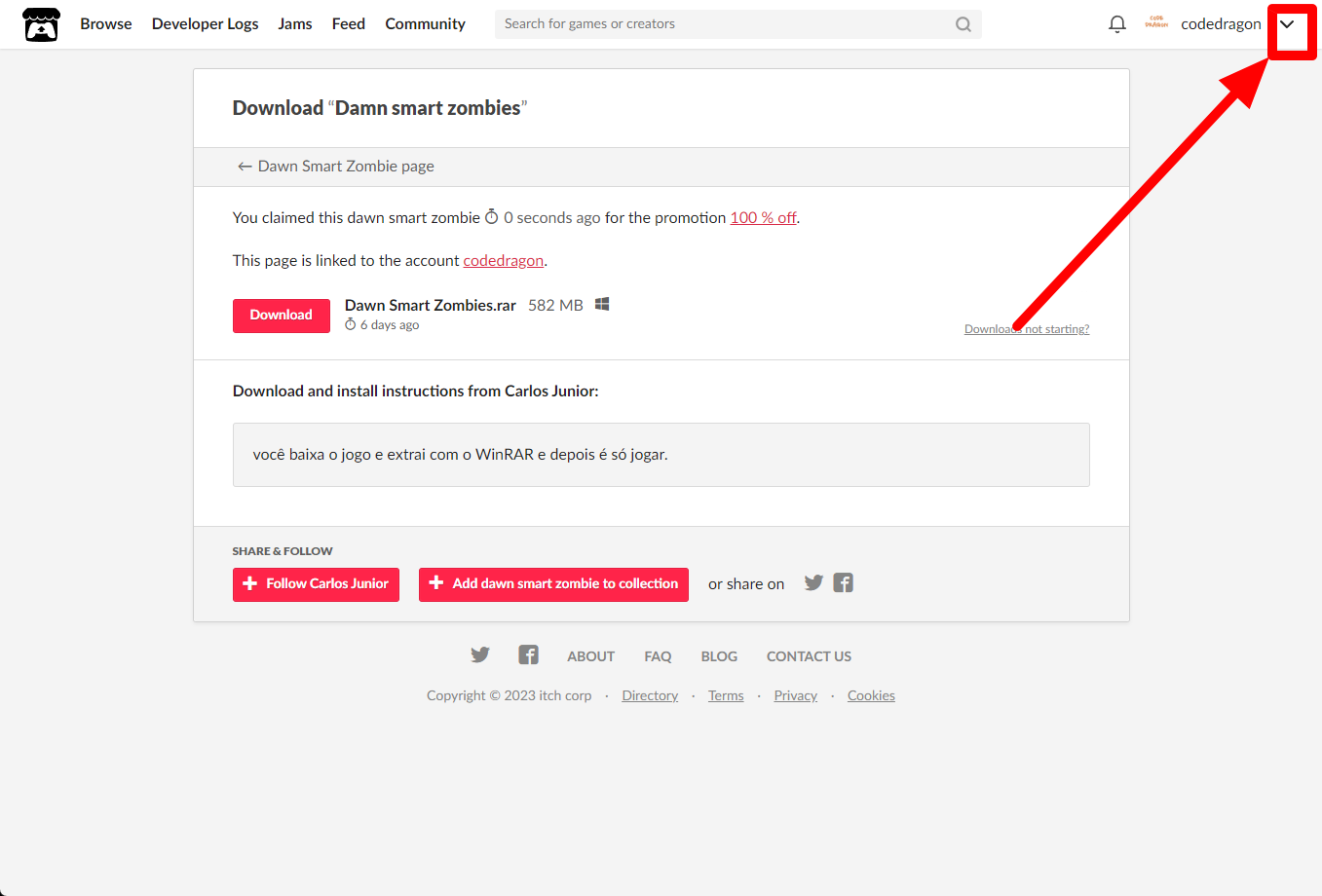Add dawn smart zombie to collection
1322x896 pixels.
coord(553,584)
